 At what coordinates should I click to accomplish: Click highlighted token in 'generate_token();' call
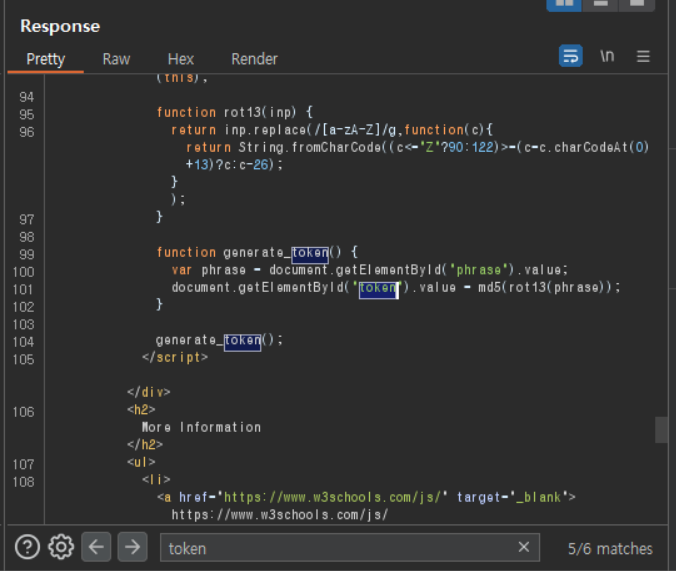[x=242, y=341]
